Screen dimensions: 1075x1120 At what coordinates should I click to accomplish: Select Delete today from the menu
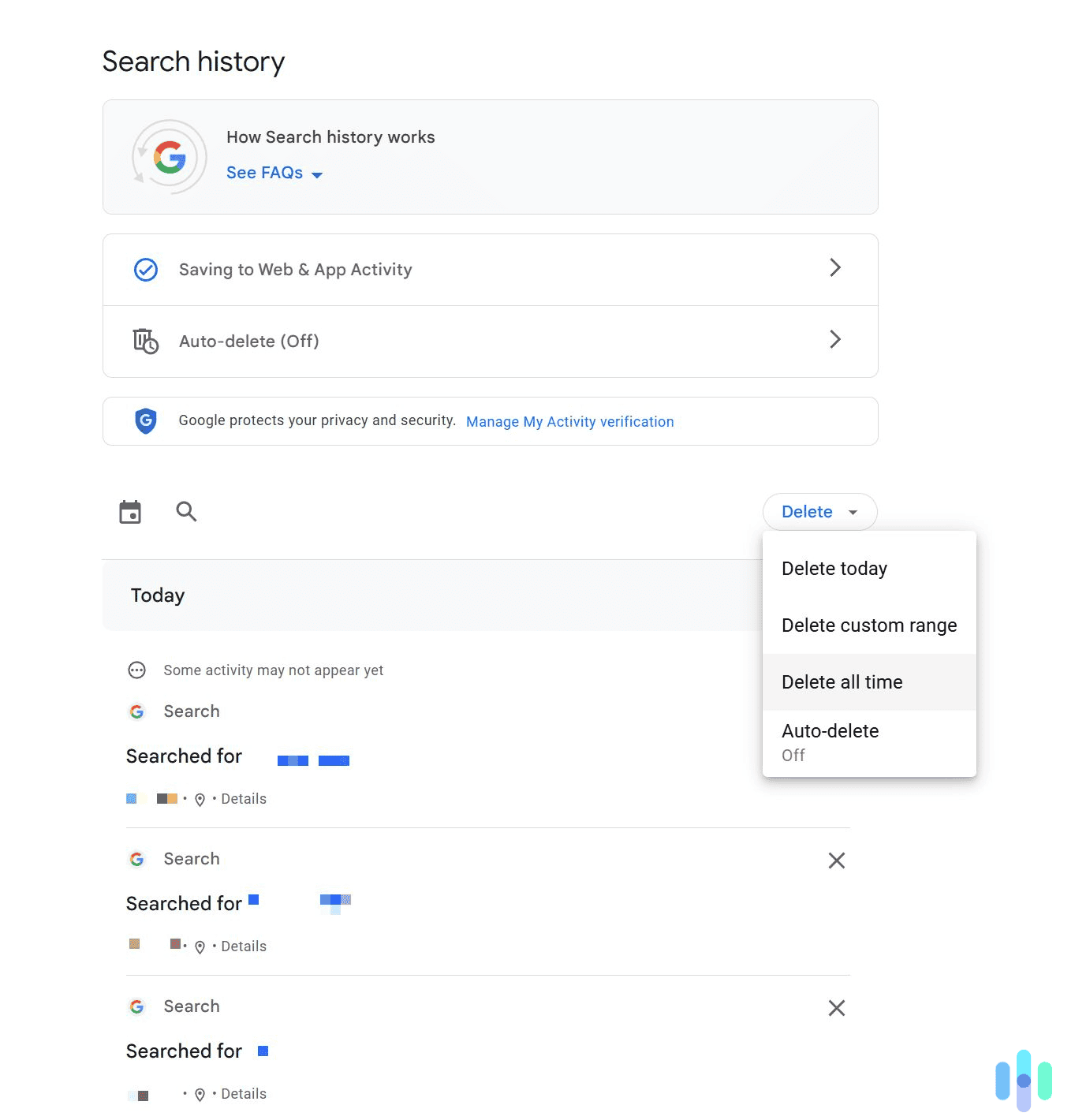tap(834, 568)
